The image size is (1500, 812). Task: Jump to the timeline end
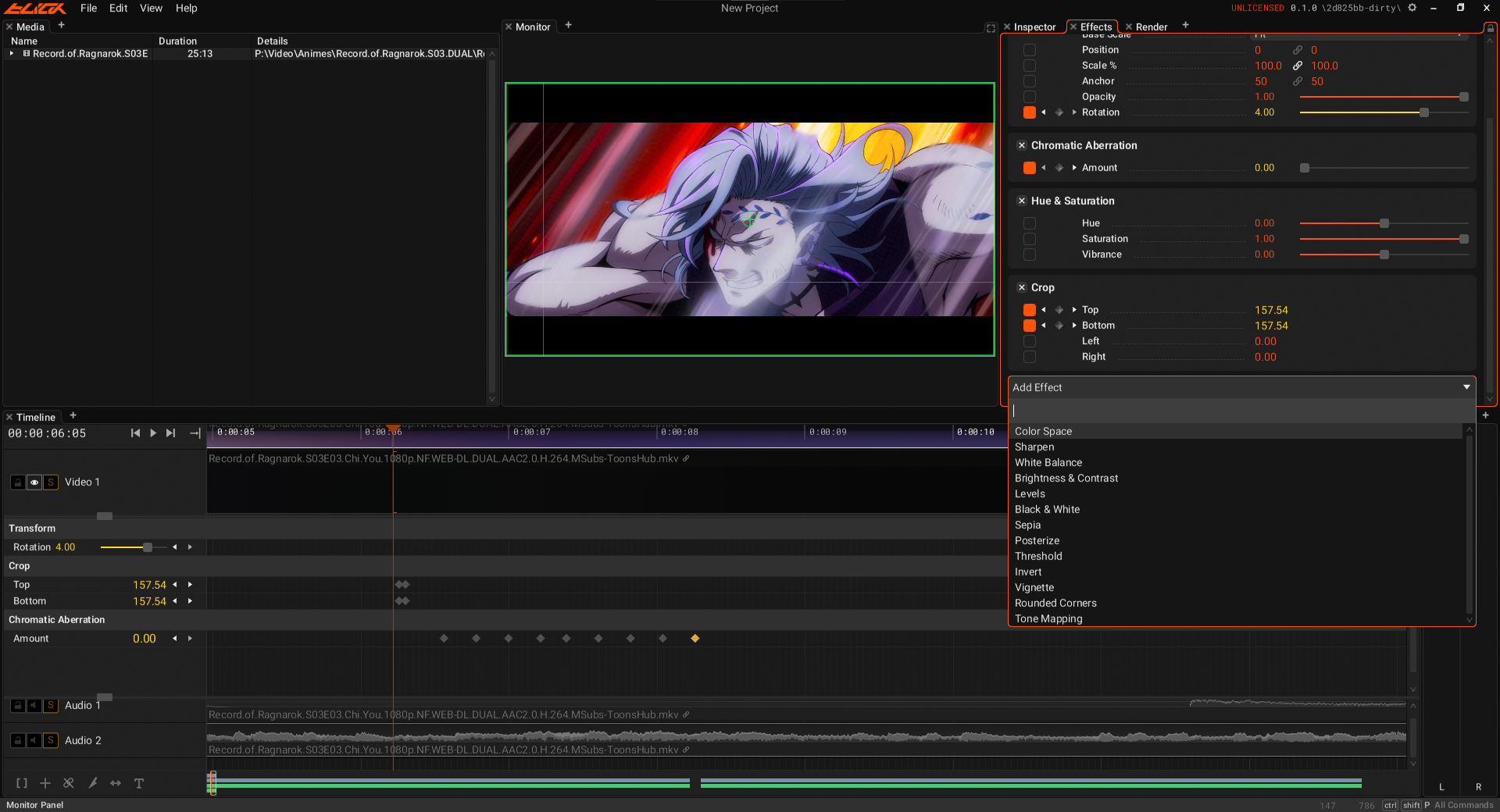[170, 433]
